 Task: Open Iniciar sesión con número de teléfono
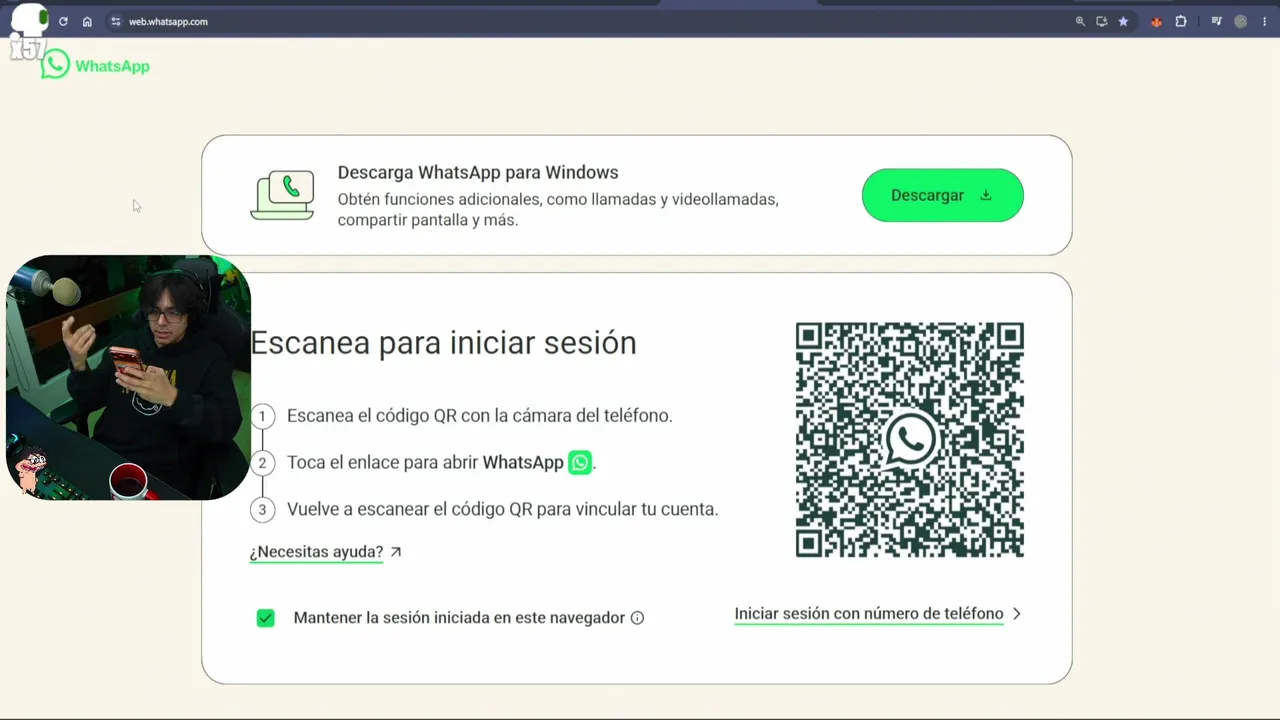click(x=869, y=614)
